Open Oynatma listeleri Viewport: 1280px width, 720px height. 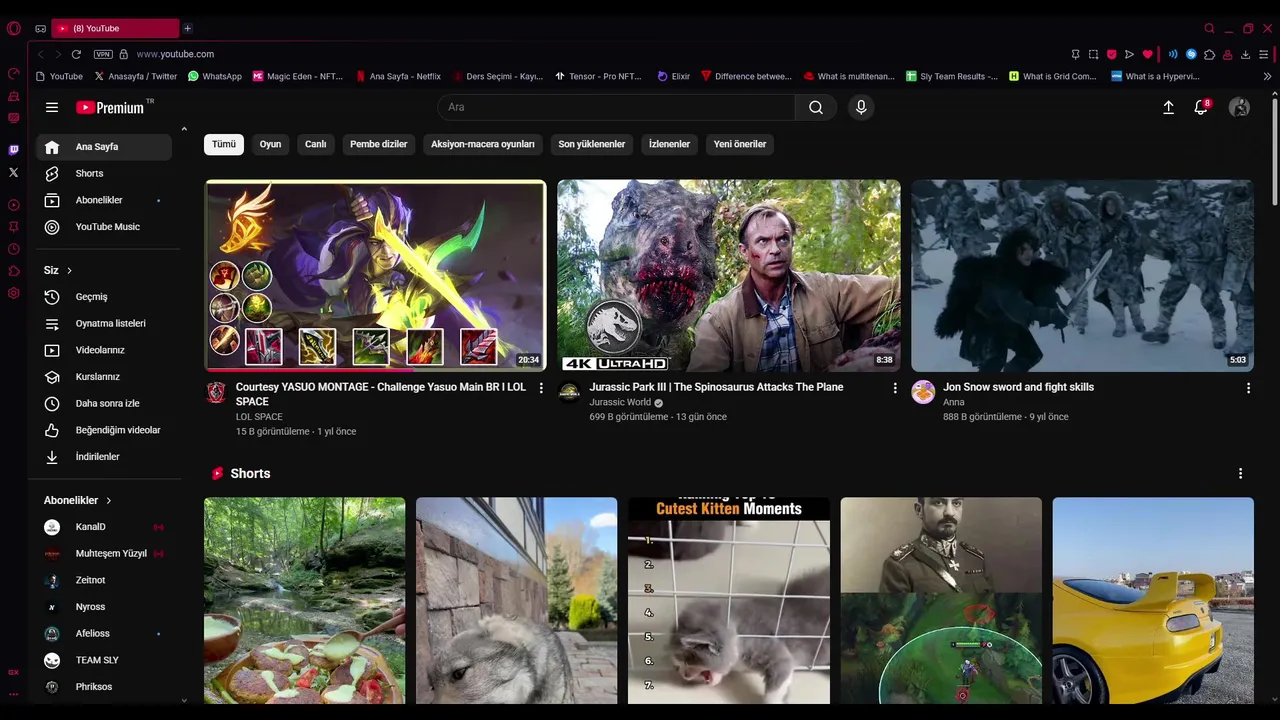104,324
